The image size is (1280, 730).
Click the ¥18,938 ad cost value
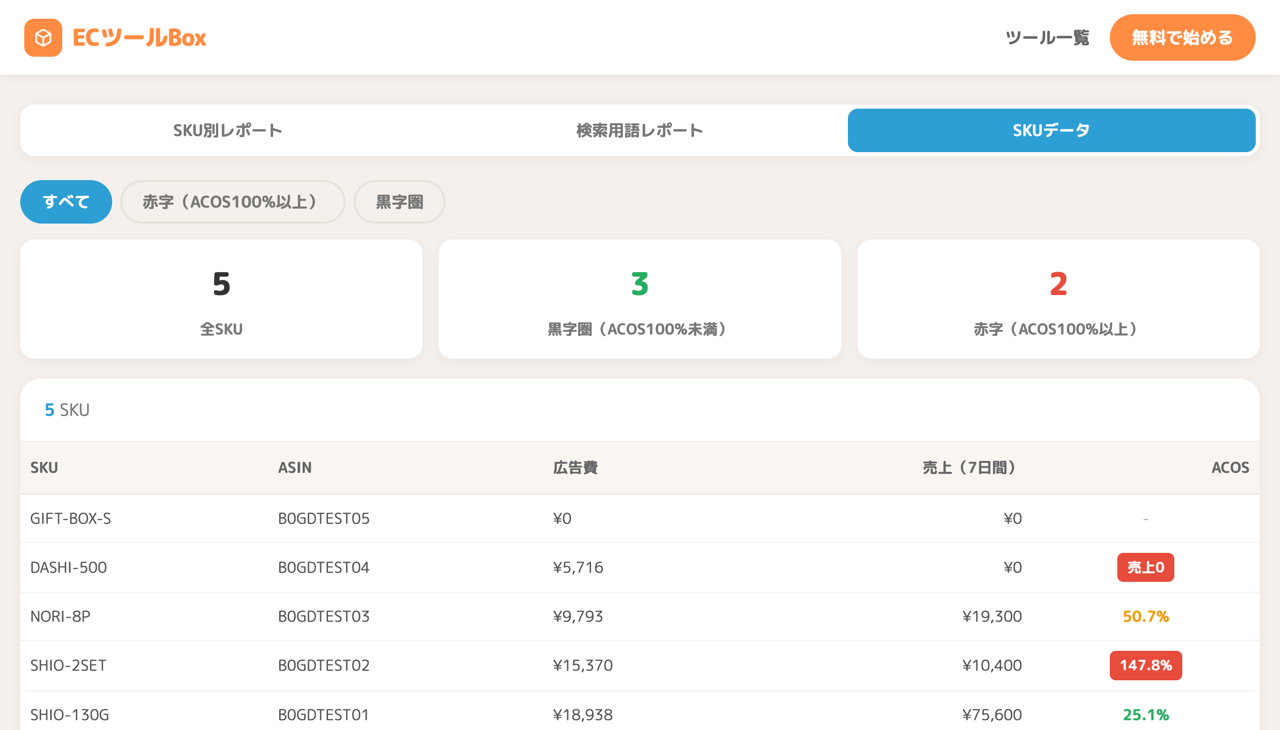(x=583, y=715)
